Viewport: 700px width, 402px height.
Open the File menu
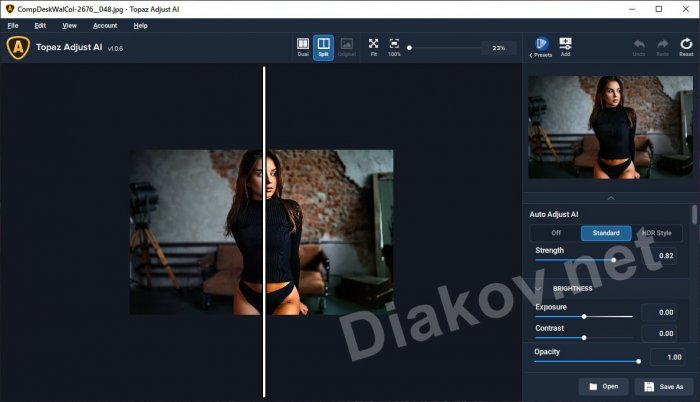tap(13, 25)
